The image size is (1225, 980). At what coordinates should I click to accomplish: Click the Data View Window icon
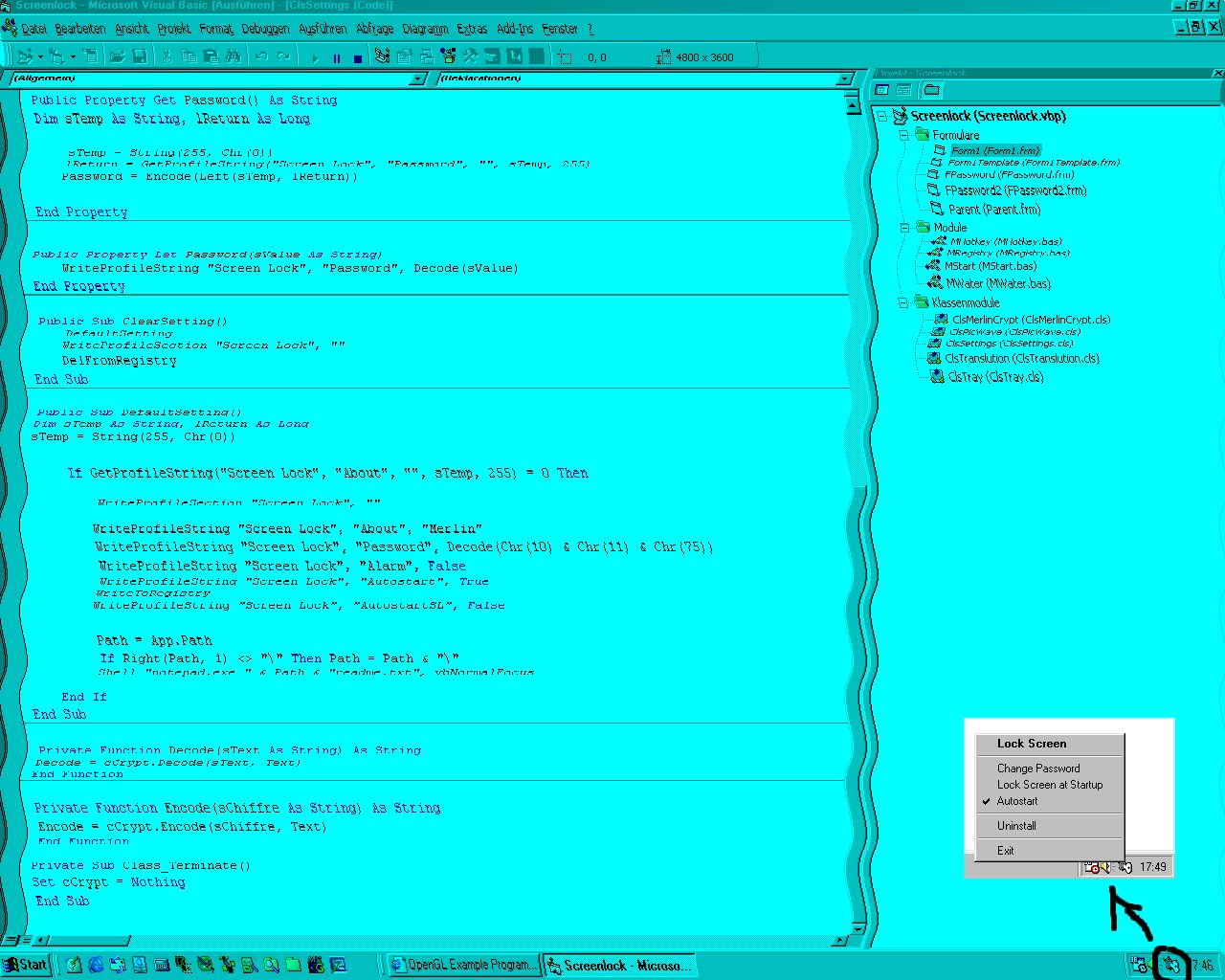pyautogui.click(x=492, y=57)
